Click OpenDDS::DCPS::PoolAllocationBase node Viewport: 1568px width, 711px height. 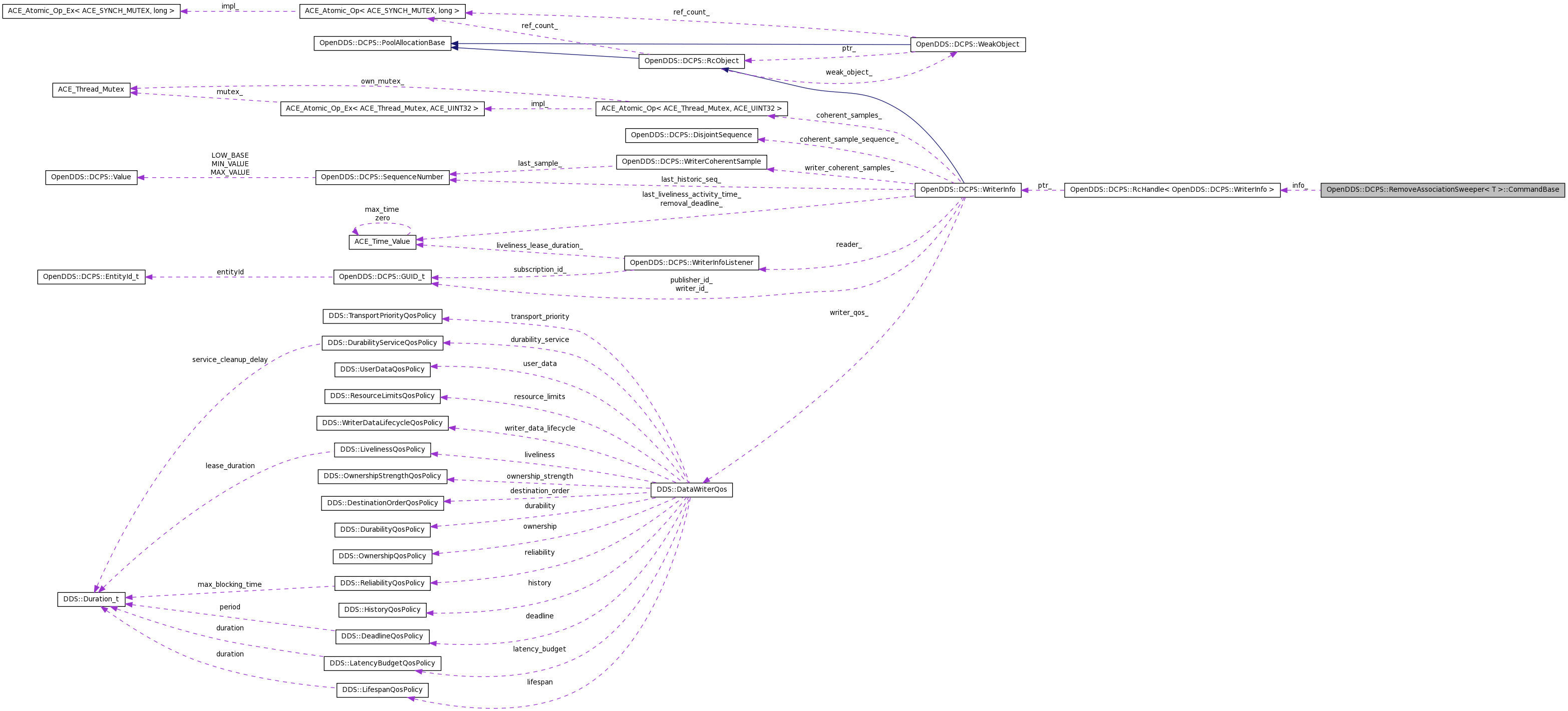(382, 43)
